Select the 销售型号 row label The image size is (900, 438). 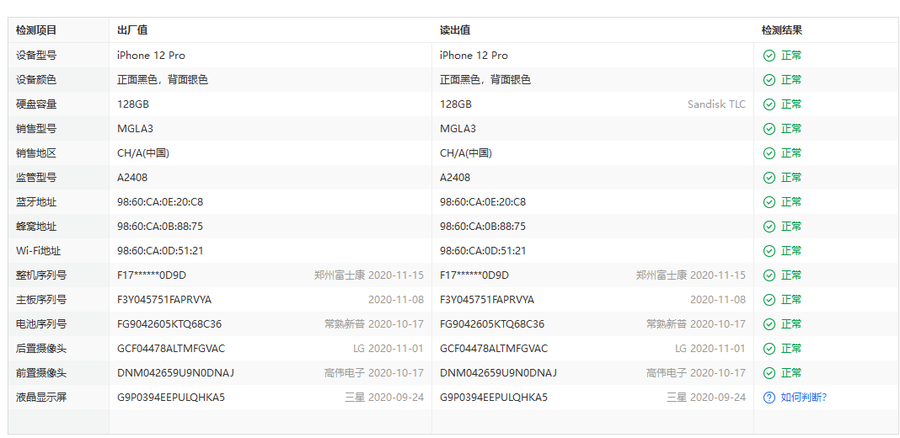click(36, 129)
